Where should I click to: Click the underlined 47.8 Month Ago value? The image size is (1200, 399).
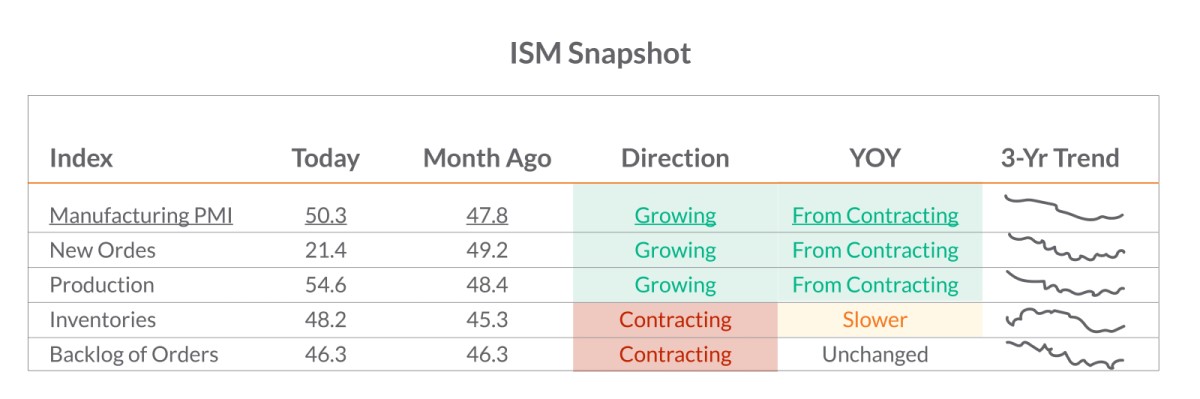tap(487, 215)
